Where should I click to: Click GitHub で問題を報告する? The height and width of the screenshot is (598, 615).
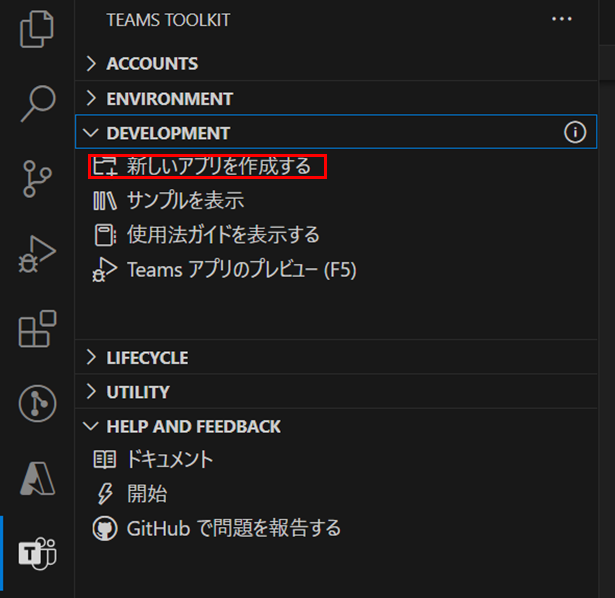234,529
